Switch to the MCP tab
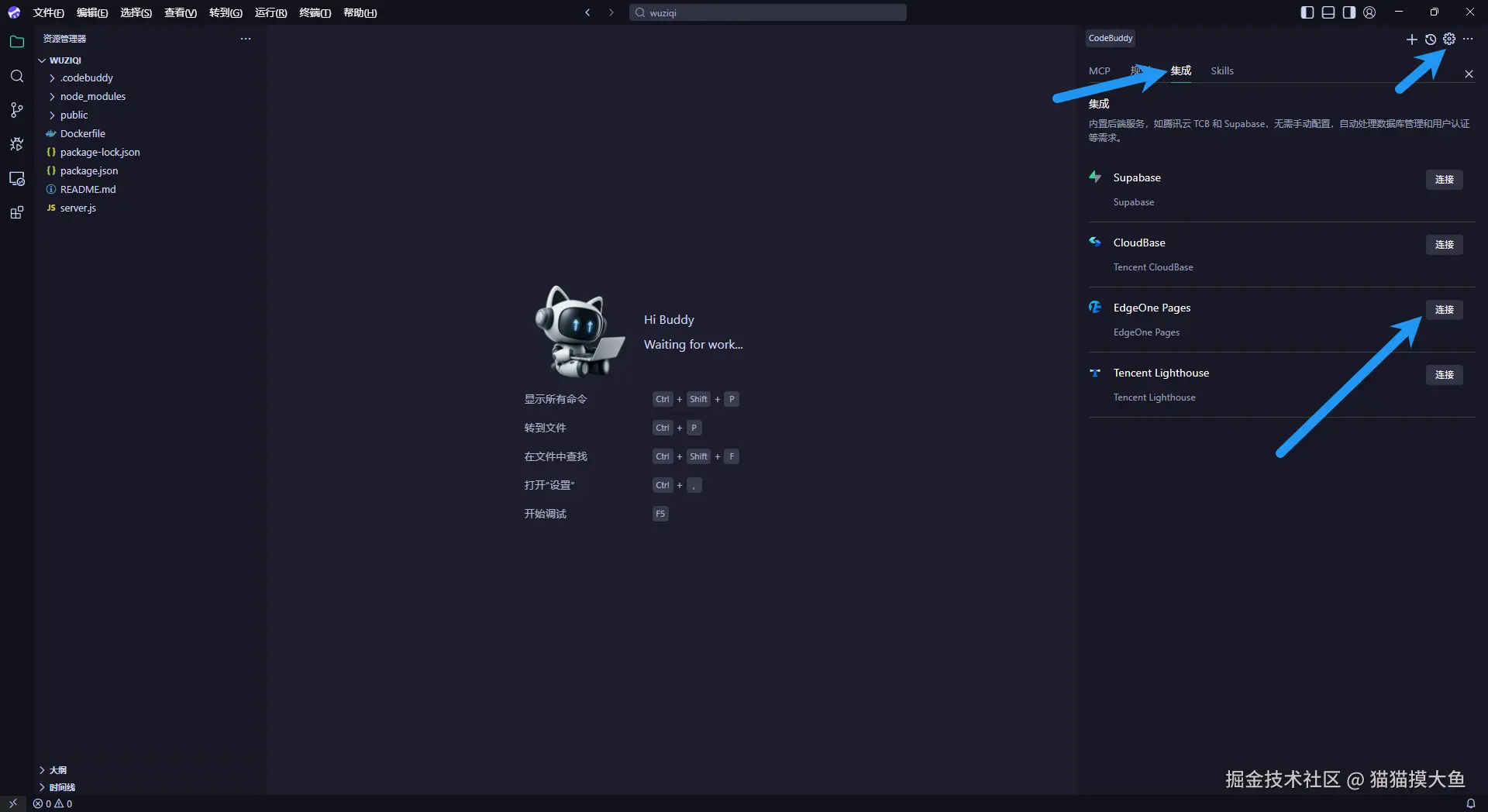This screenshot has height=812, width=1488. pos(1099,71)
